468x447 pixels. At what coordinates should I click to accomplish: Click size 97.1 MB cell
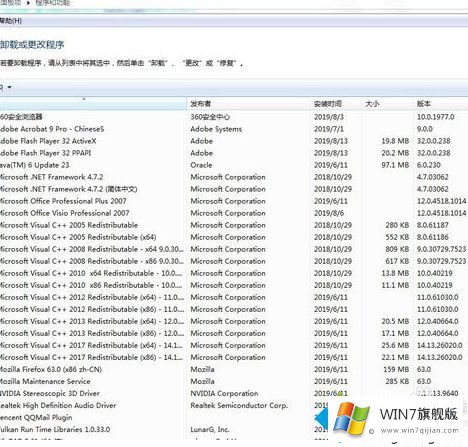click(395, 165)
